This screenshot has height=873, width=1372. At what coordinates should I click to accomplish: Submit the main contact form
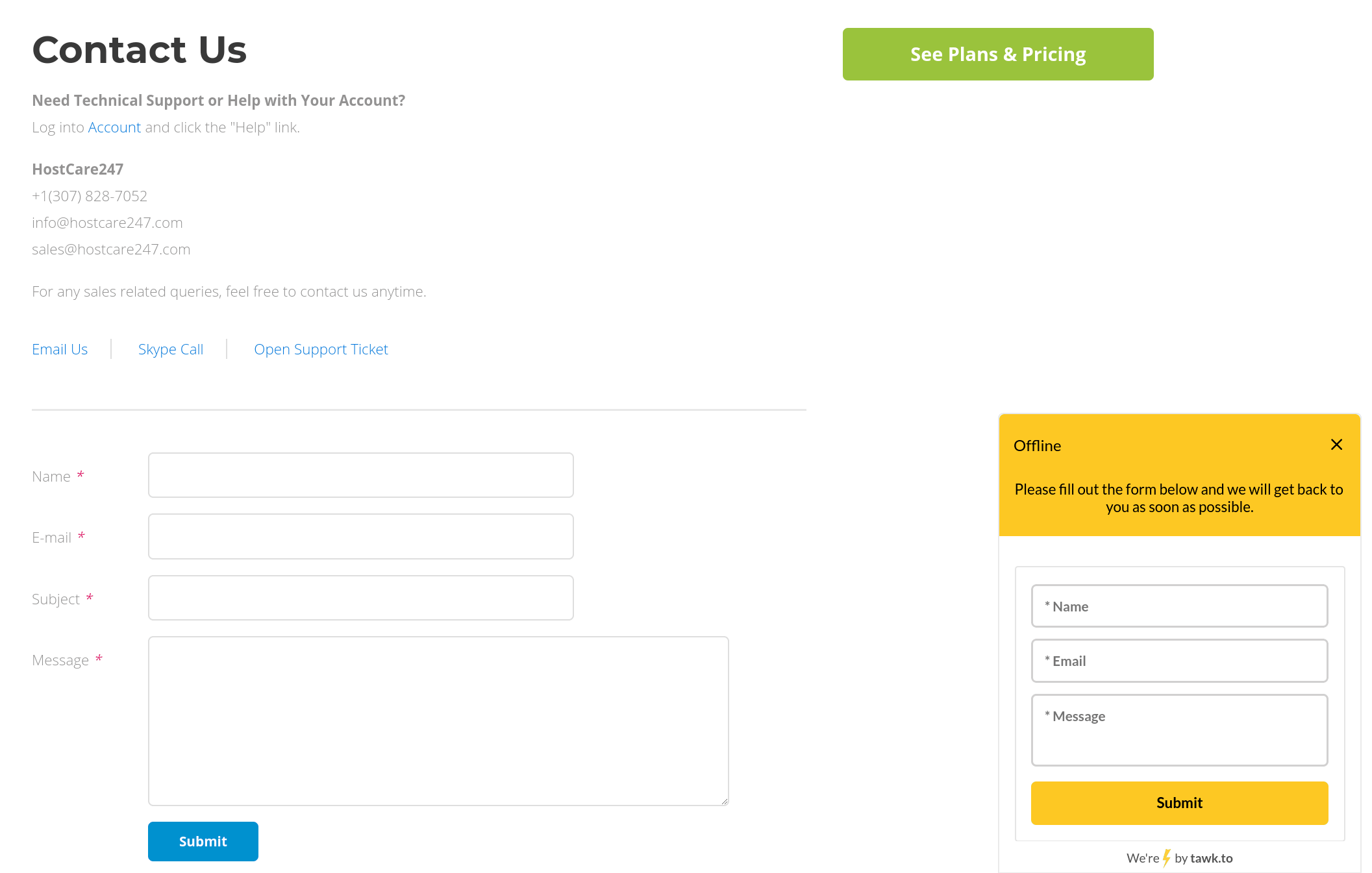coord(202,841)
